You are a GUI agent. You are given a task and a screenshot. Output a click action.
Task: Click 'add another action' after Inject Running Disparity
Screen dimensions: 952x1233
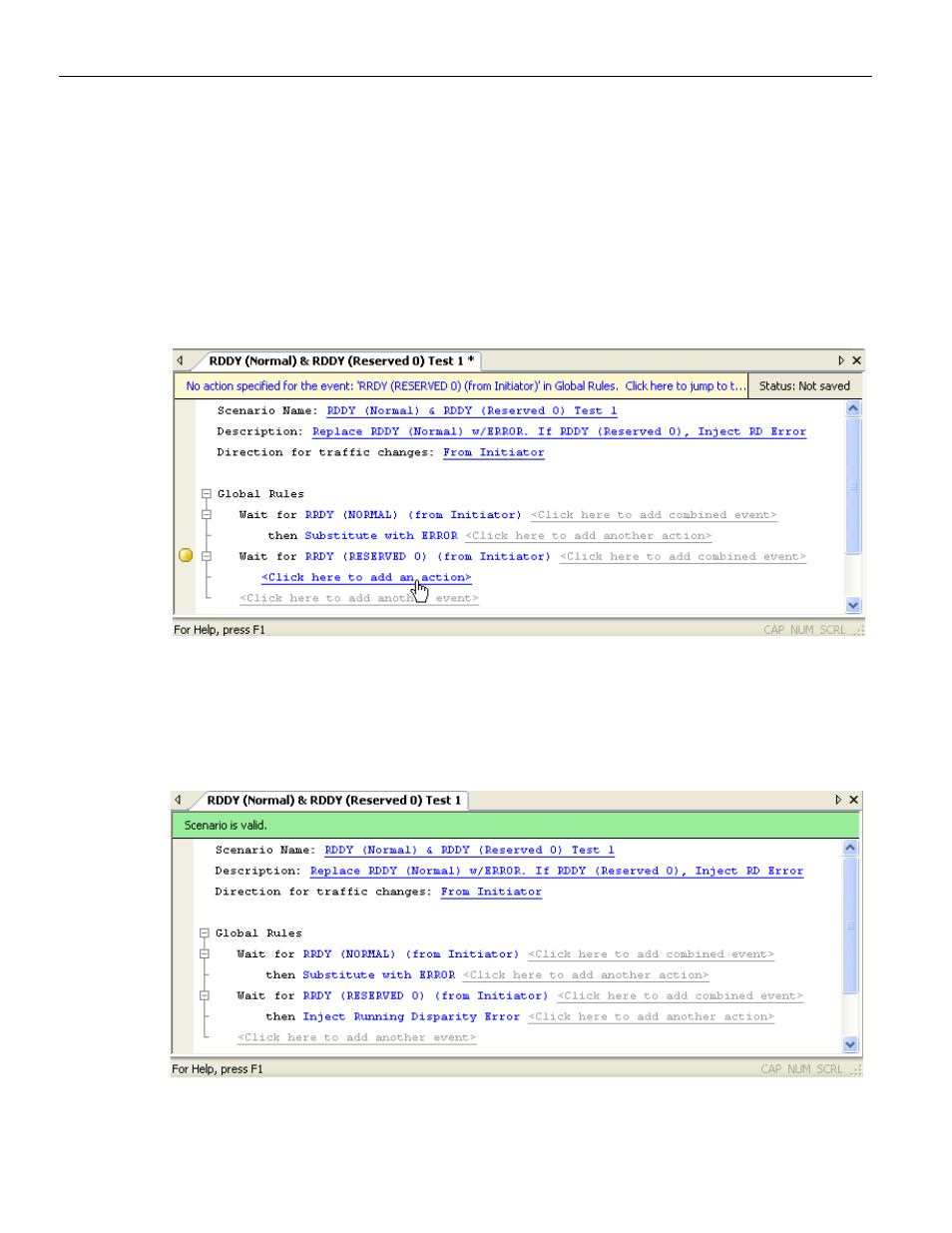652,1016
